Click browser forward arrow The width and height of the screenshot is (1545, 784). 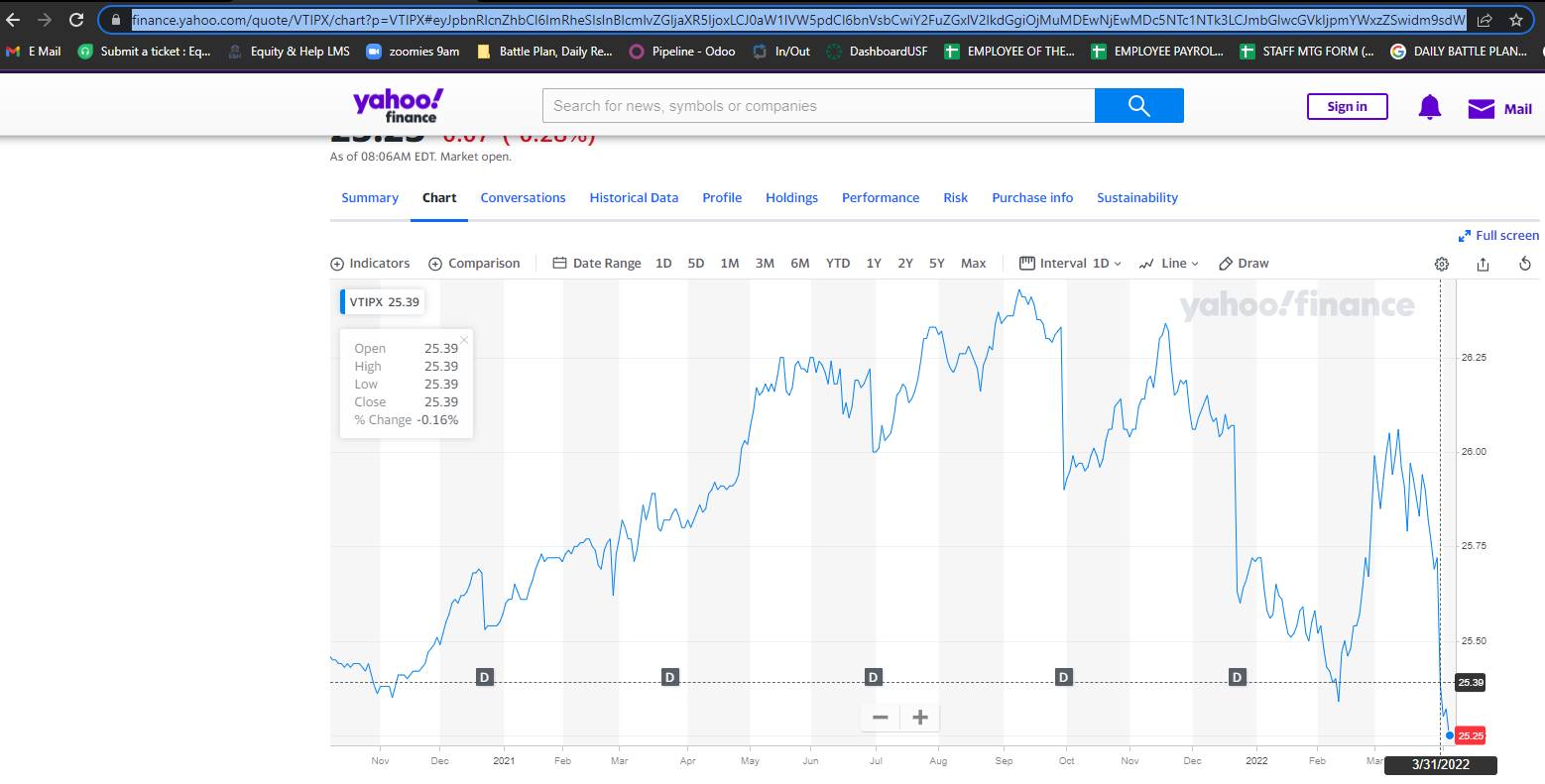click(x=45, y=20)
